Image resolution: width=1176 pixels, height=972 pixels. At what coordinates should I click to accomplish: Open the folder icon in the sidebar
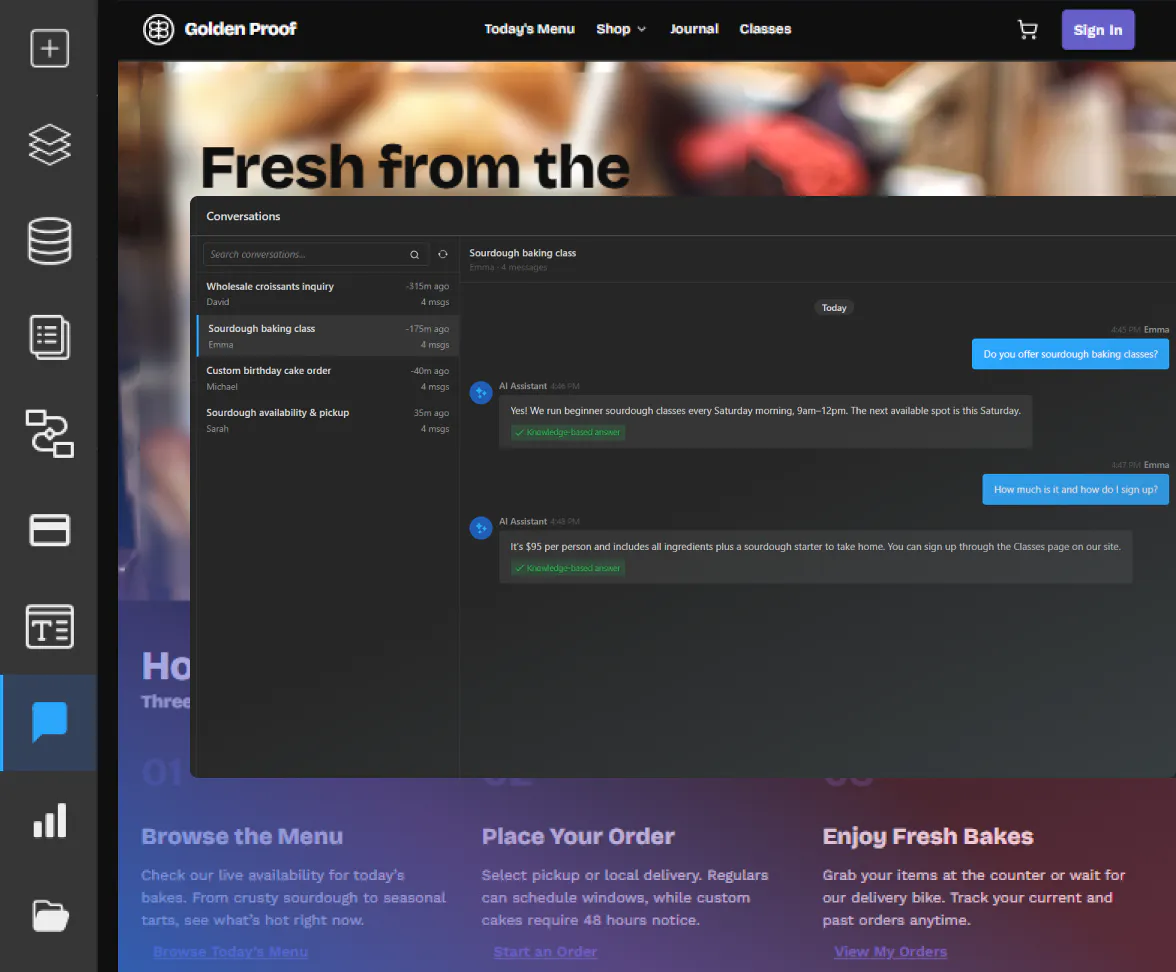pos(50,916)
